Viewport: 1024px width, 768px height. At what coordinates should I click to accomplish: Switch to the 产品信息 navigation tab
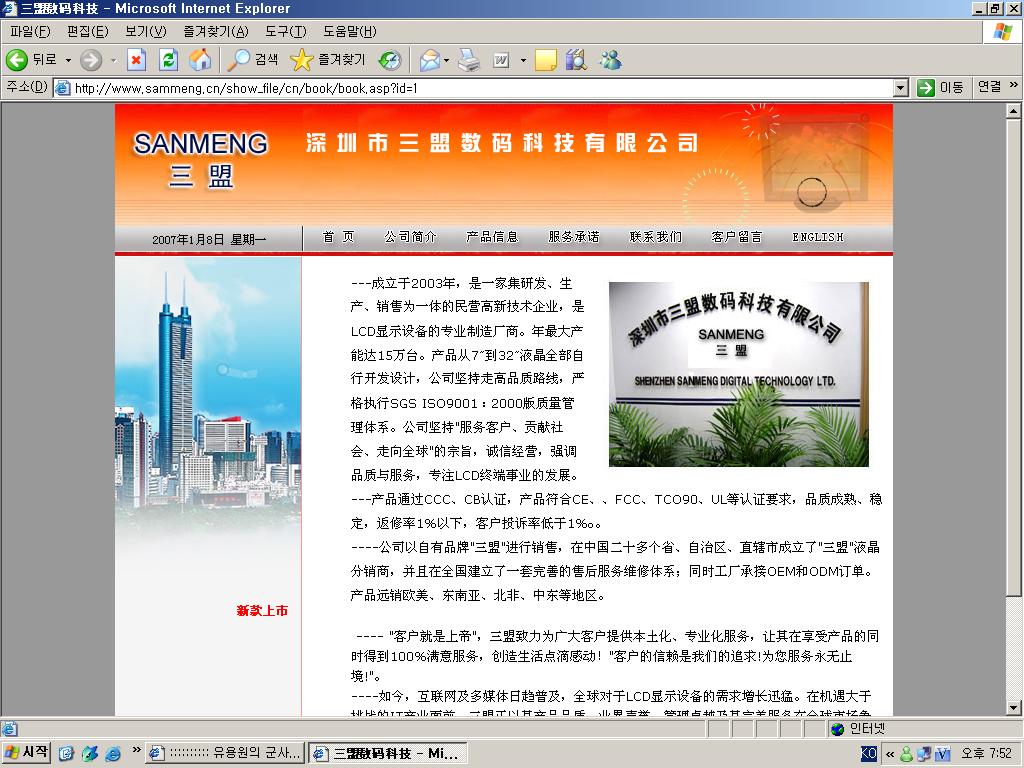click(x=493, y=237)
